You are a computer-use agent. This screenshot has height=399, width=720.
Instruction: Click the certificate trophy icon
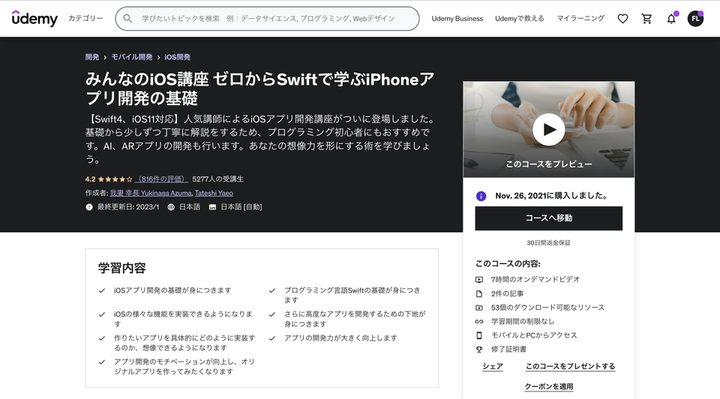pos(479,349)
